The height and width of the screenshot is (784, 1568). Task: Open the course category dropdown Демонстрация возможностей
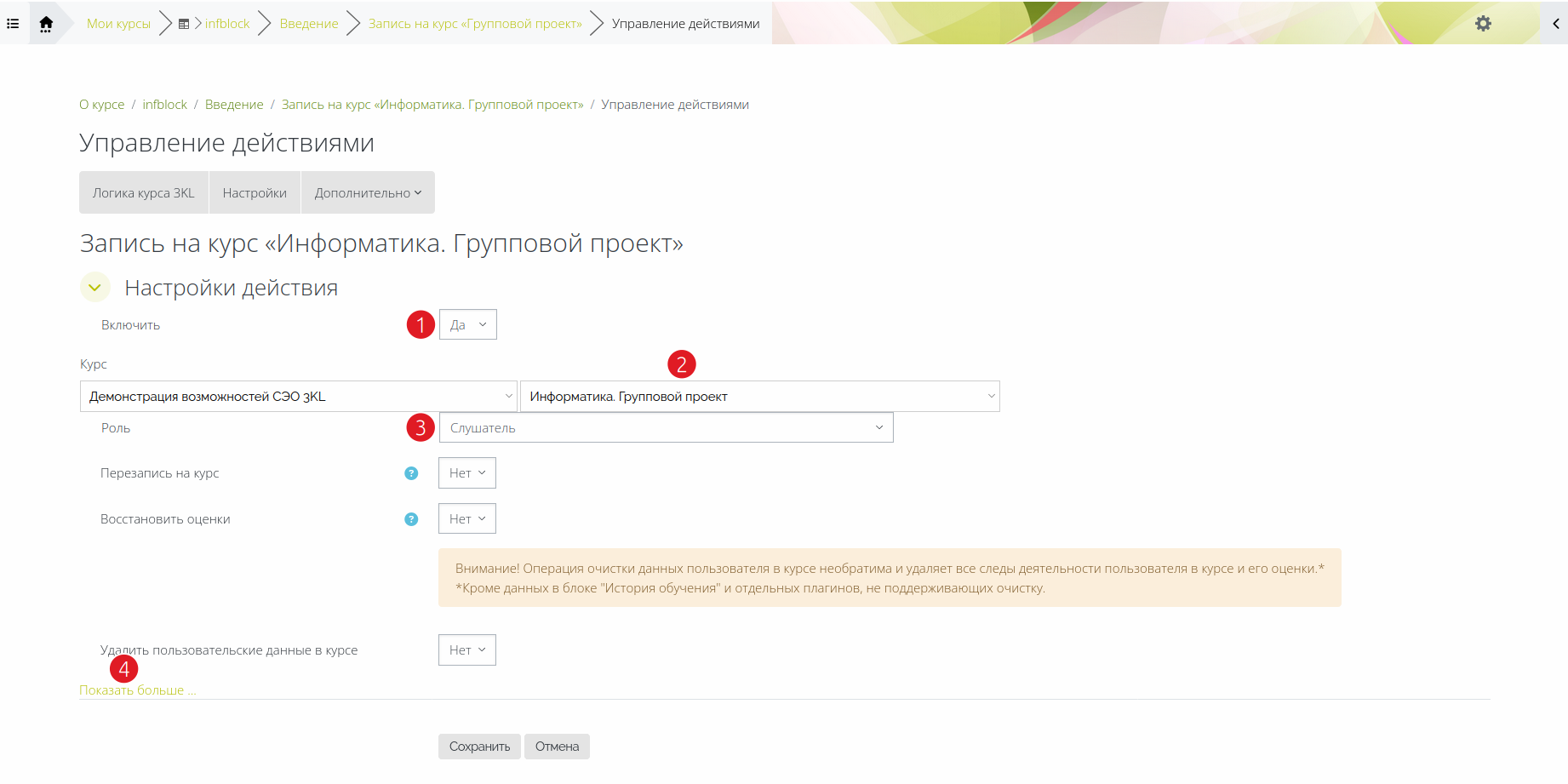coord(298,397)
